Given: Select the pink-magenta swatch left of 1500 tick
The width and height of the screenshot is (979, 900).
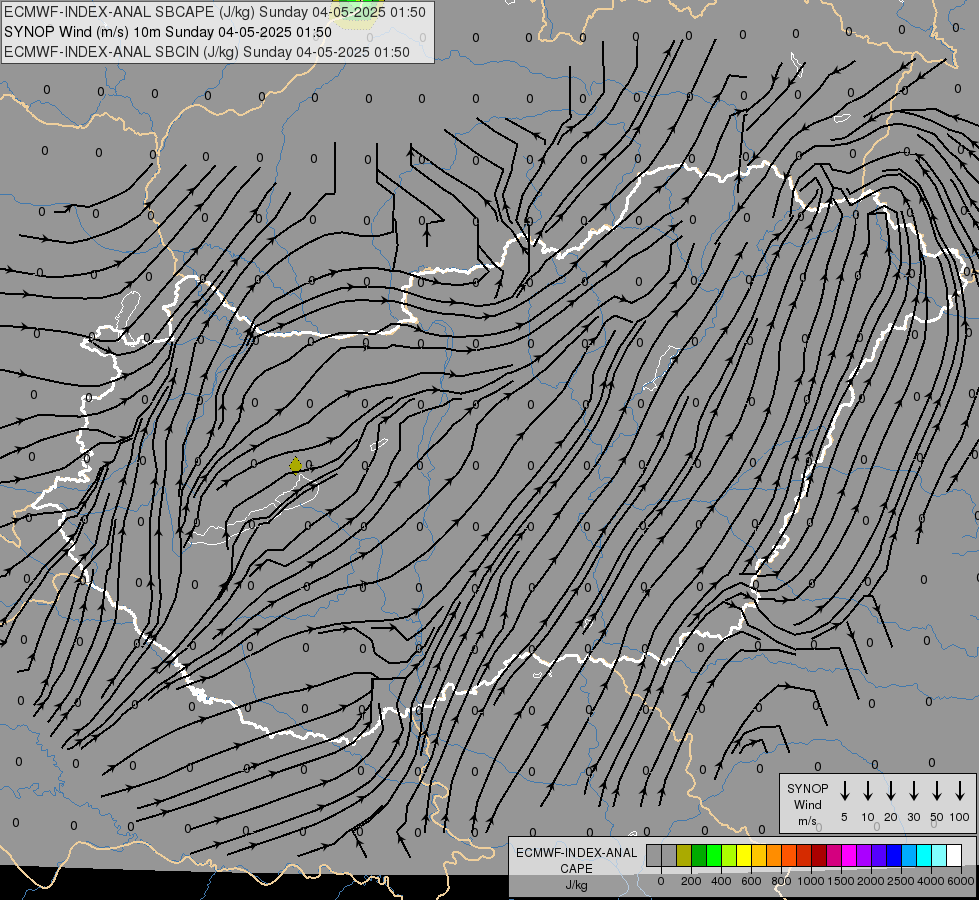Looking at the screenshot, I should [x=835, y=855].
